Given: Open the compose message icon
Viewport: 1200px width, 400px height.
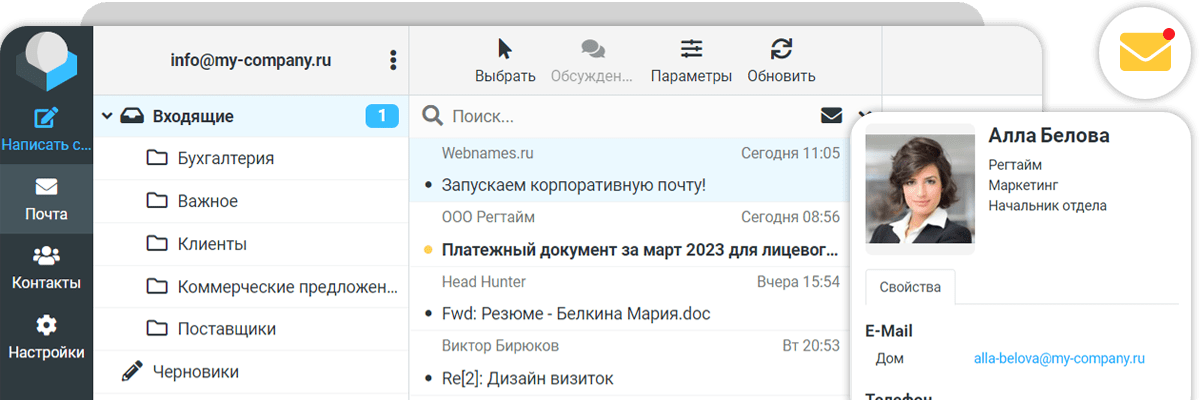Looking at the screenshot, I should (46, 118).
